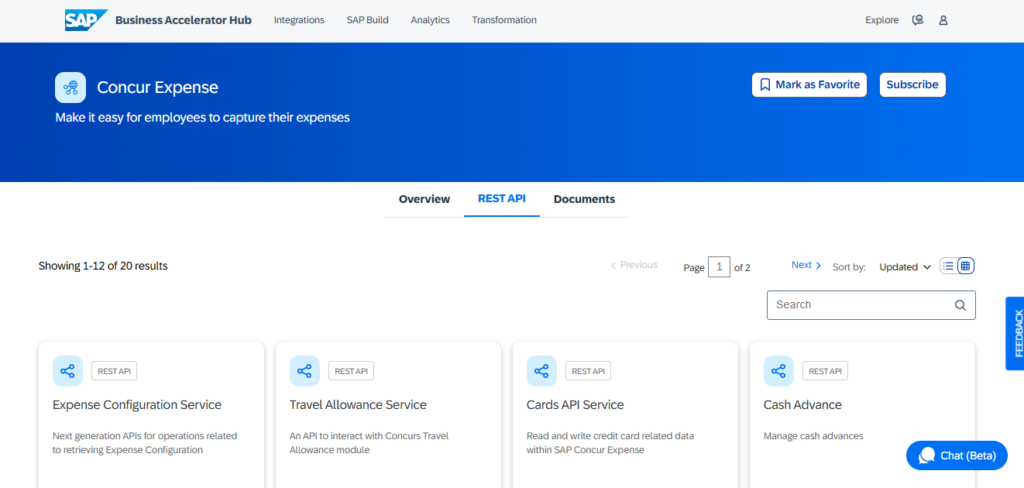Click the SAP logo

tap(86, 20)
